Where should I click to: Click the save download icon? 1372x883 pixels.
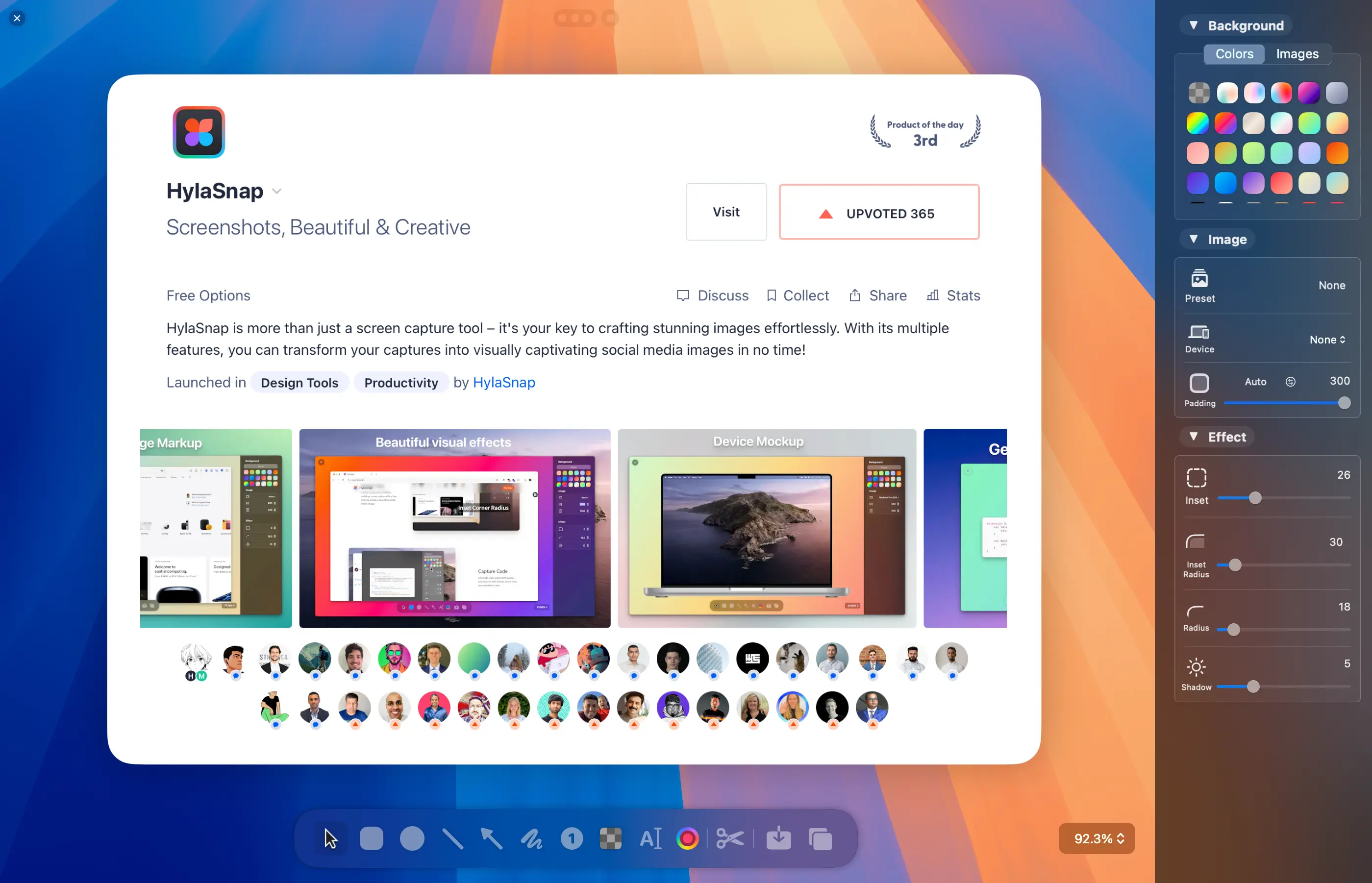pyautogui.click(x=778, y=838)
